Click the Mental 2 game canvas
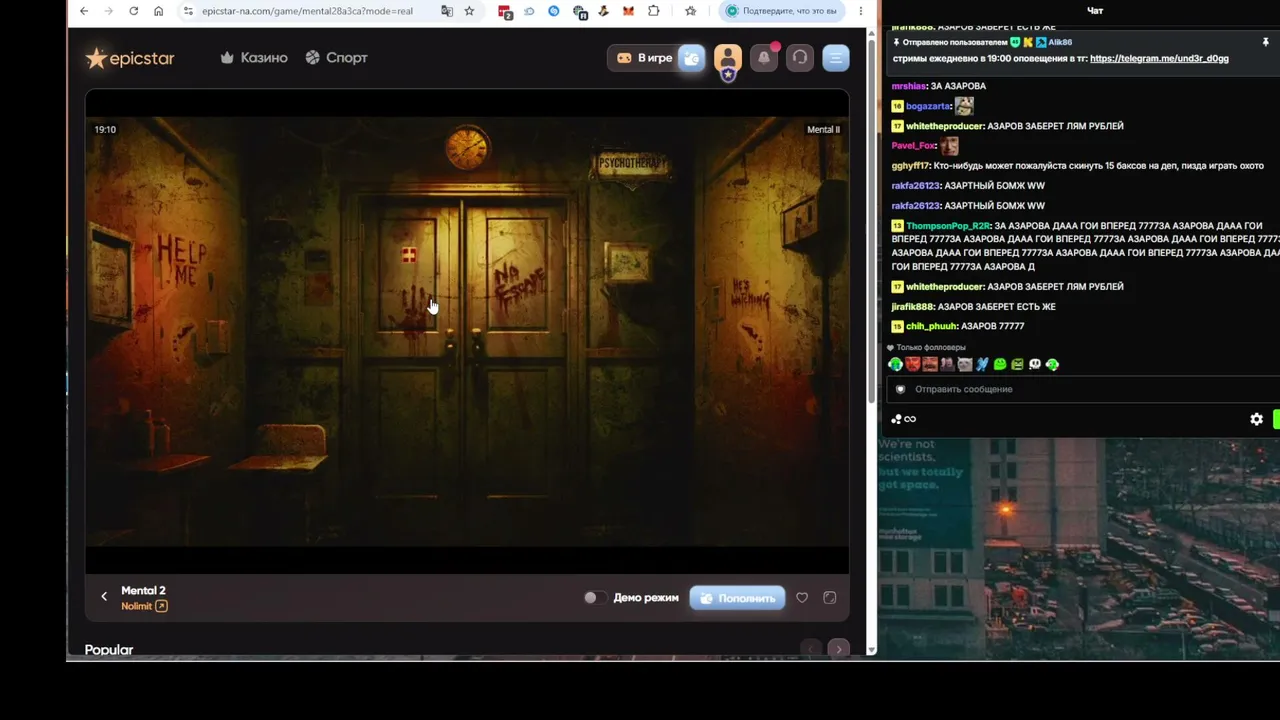 click(467, 332)
